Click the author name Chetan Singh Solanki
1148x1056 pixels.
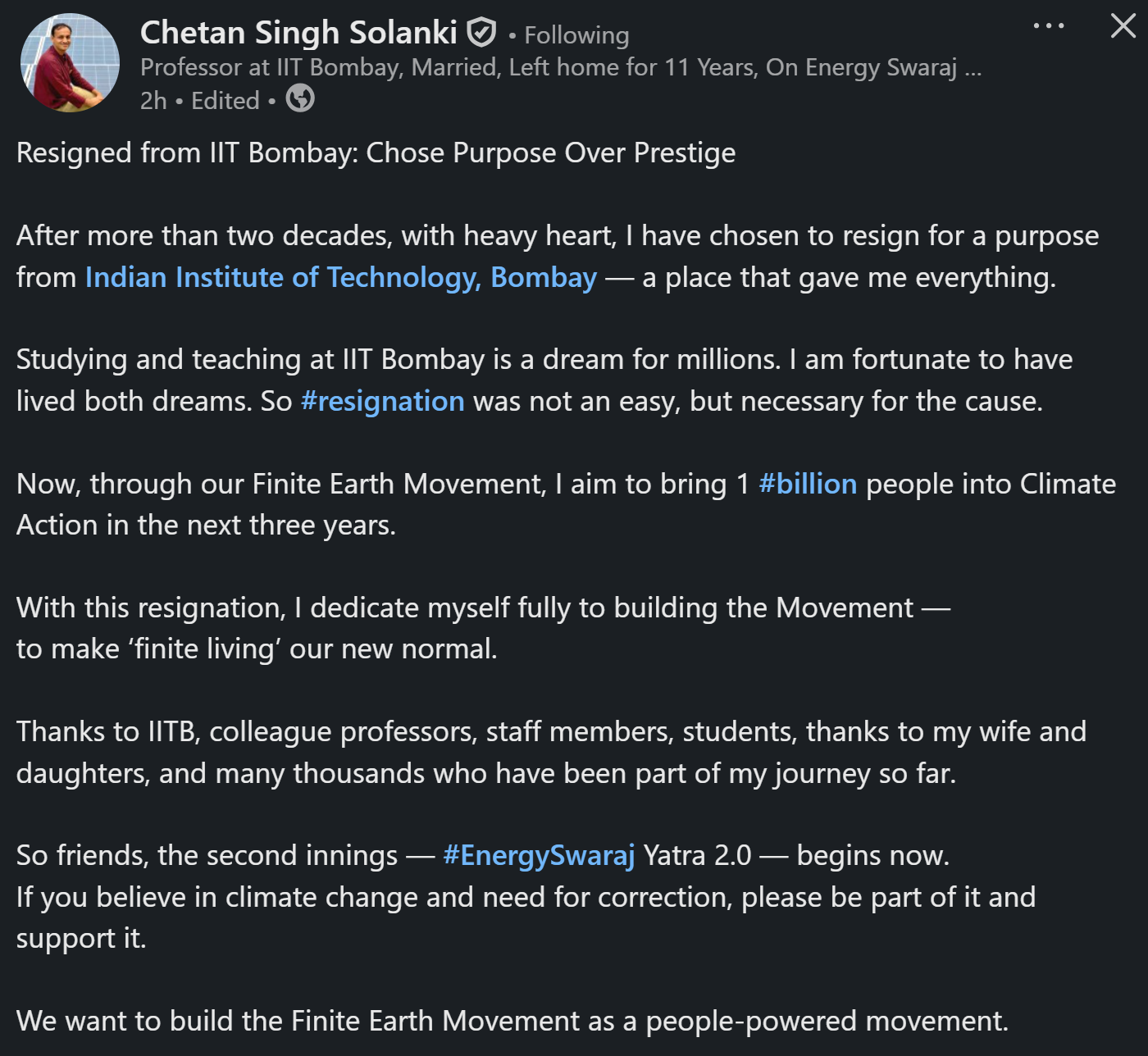(298, 33)
